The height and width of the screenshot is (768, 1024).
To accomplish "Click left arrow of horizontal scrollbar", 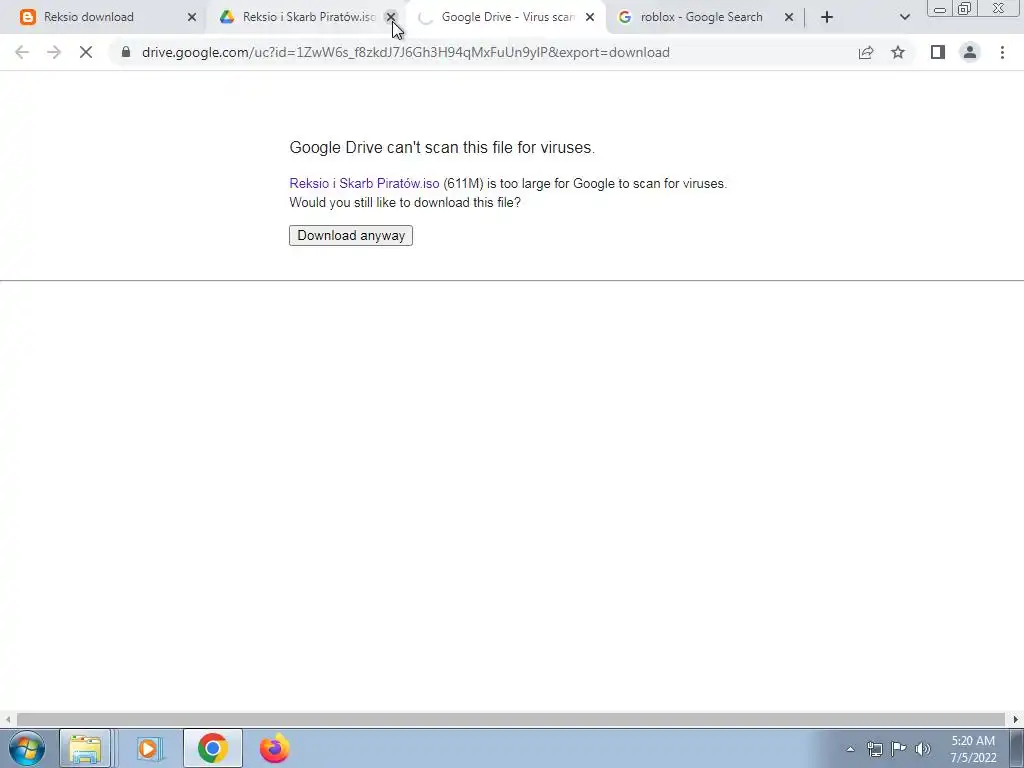I will point(8,719).
